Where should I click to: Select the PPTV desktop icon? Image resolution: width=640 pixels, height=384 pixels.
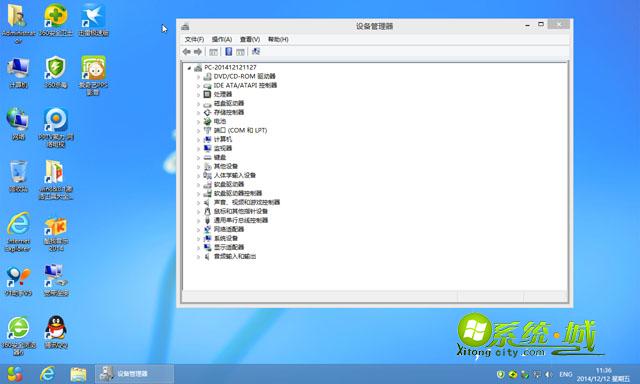pos(56,120)
